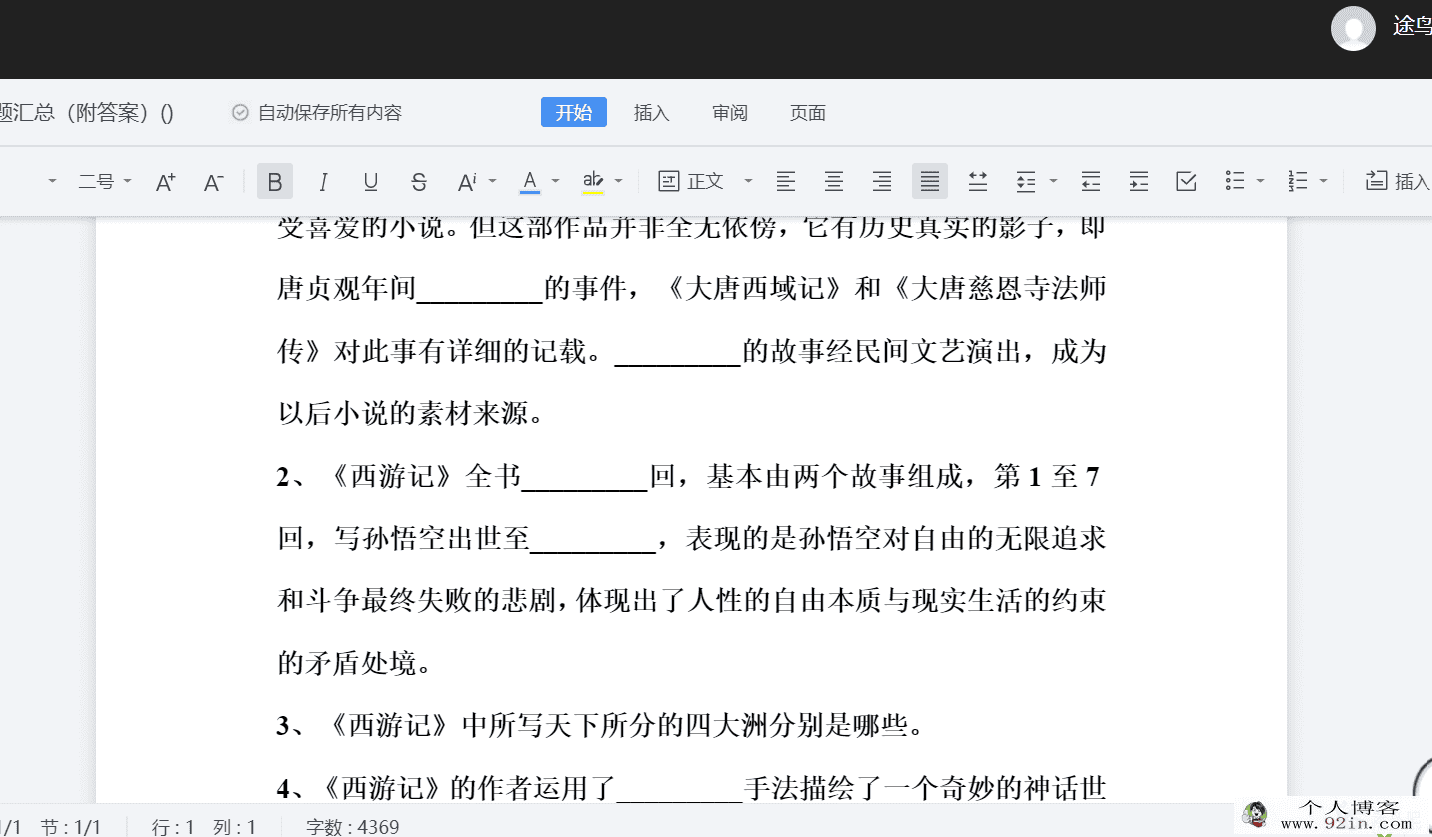The image size is (1432, 837).
Task: Apply blue font color
Action: pos(530,181)
